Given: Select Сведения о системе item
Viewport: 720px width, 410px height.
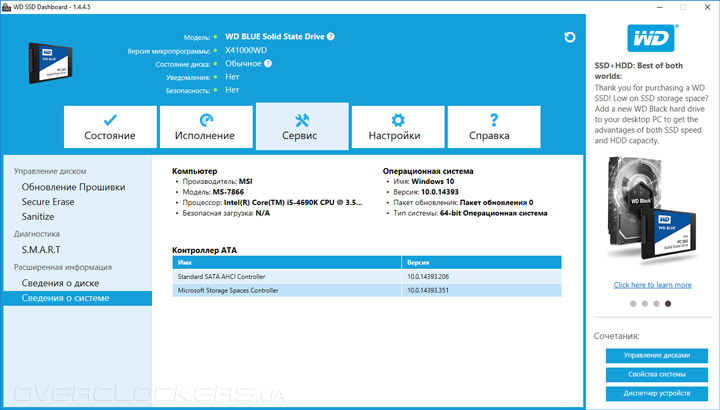Looking at the screenshot, I should pyautogui.click(x=78, y=298).
